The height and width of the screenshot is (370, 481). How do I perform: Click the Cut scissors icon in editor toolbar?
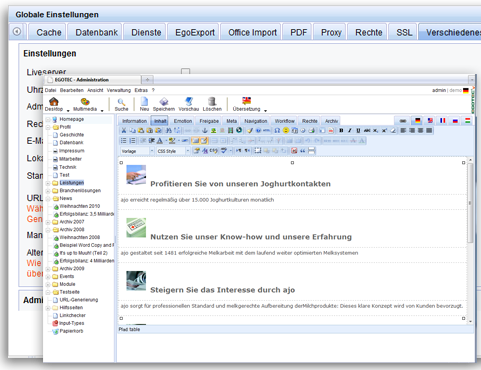pos(124,130)
